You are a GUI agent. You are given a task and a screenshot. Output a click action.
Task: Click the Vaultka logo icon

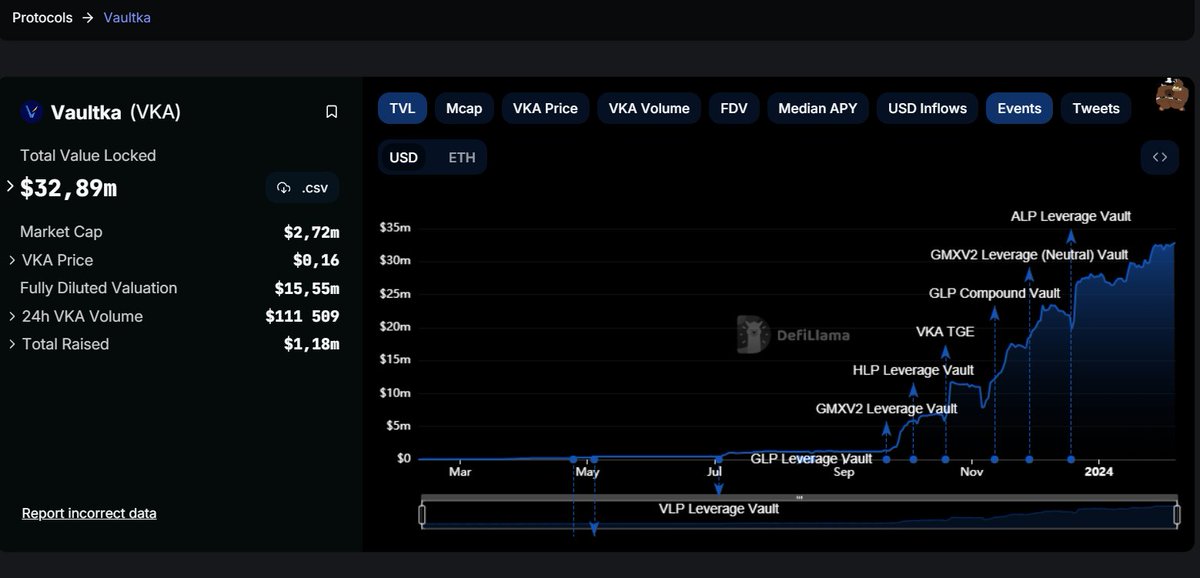(x=30, y=112)
